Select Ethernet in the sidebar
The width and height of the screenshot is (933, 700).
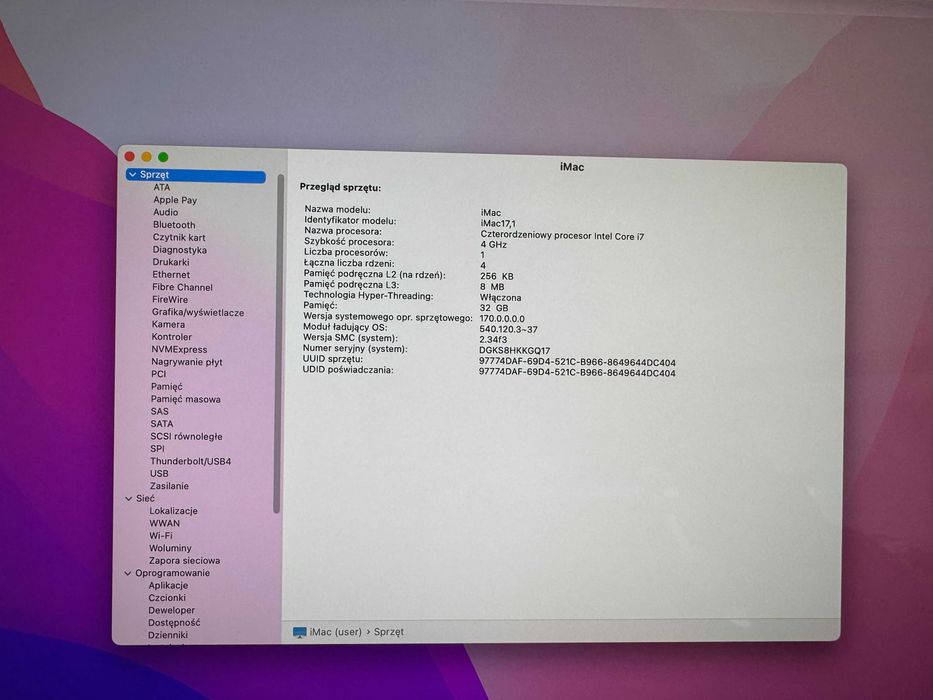coord(171,275)
